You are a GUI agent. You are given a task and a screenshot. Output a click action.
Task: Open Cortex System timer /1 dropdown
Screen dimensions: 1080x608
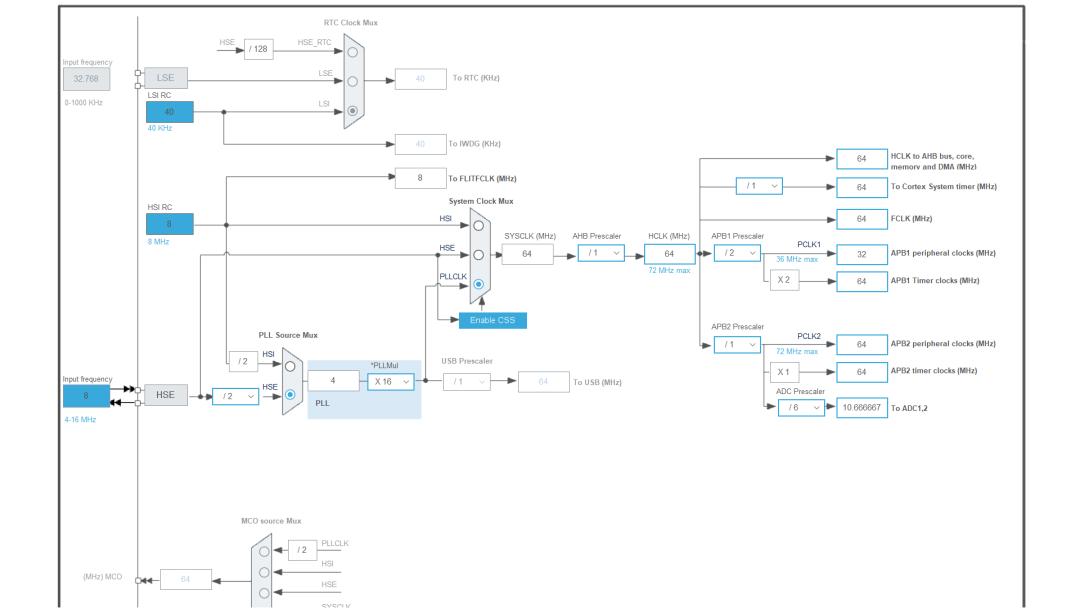(759, 186)
